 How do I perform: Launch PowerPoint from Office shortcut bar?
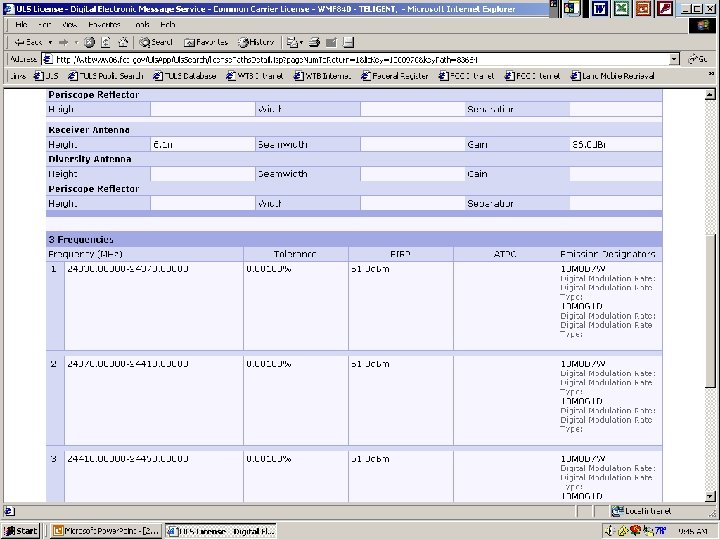coord(643,8)
